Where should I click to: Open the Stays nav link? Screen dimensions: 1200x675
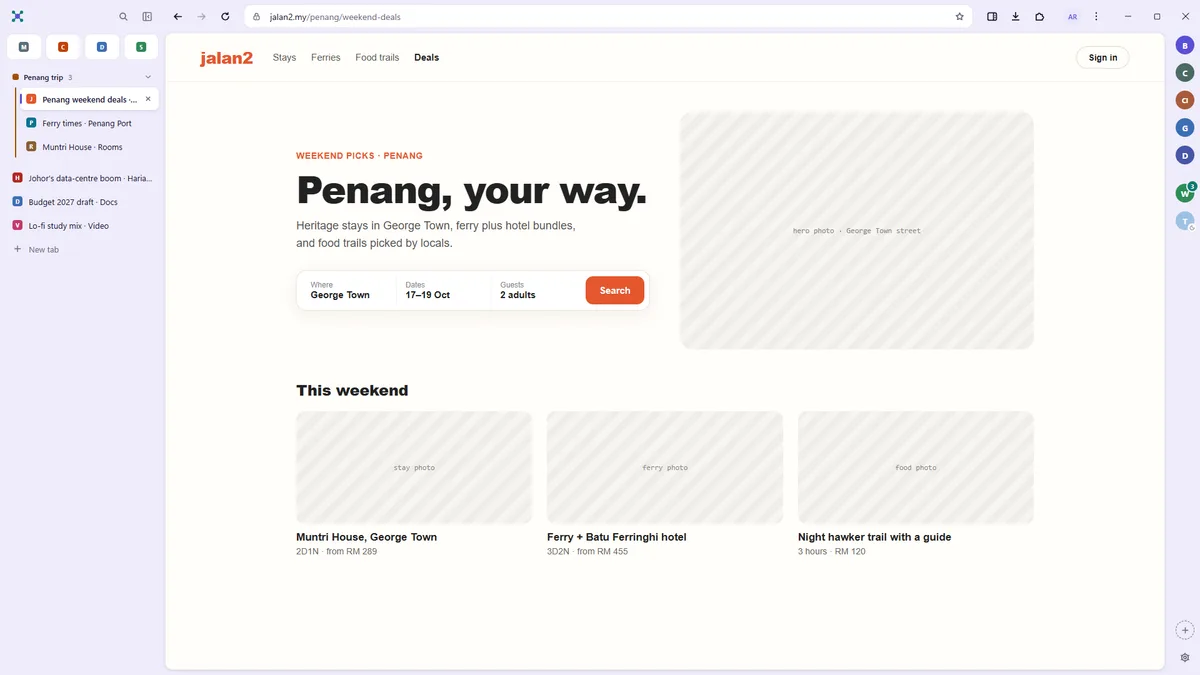coord(284,58)
